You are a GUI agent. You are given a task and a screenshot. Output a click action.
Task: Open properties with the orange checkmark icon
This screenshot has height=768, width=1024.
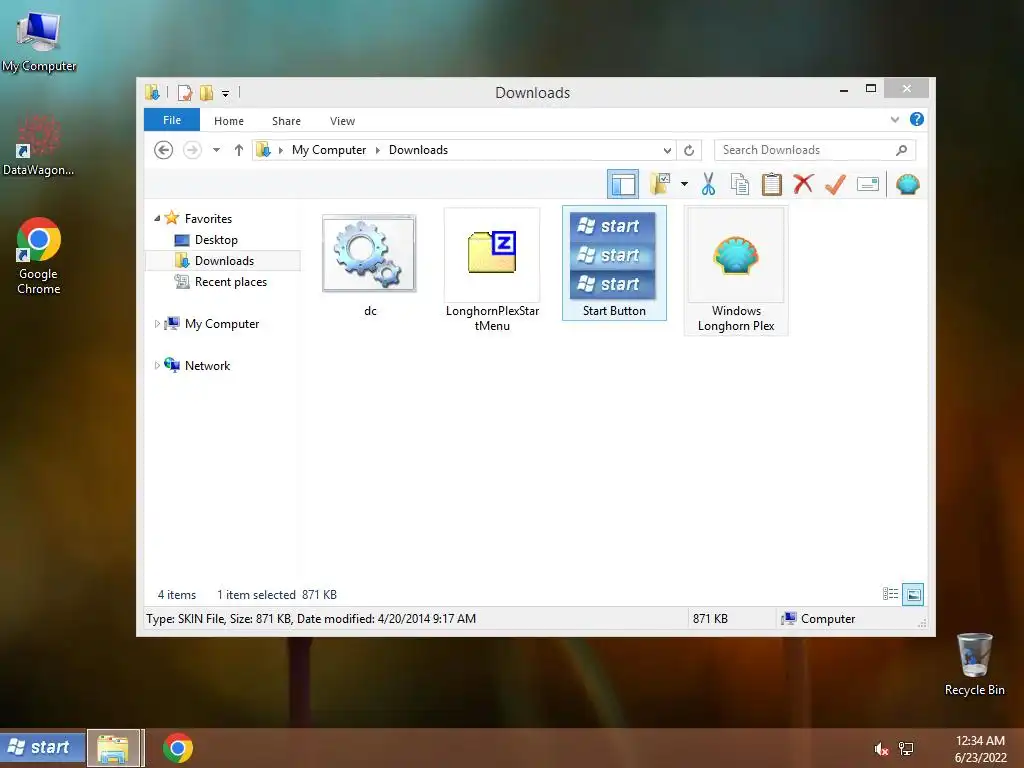click(835, 184)
